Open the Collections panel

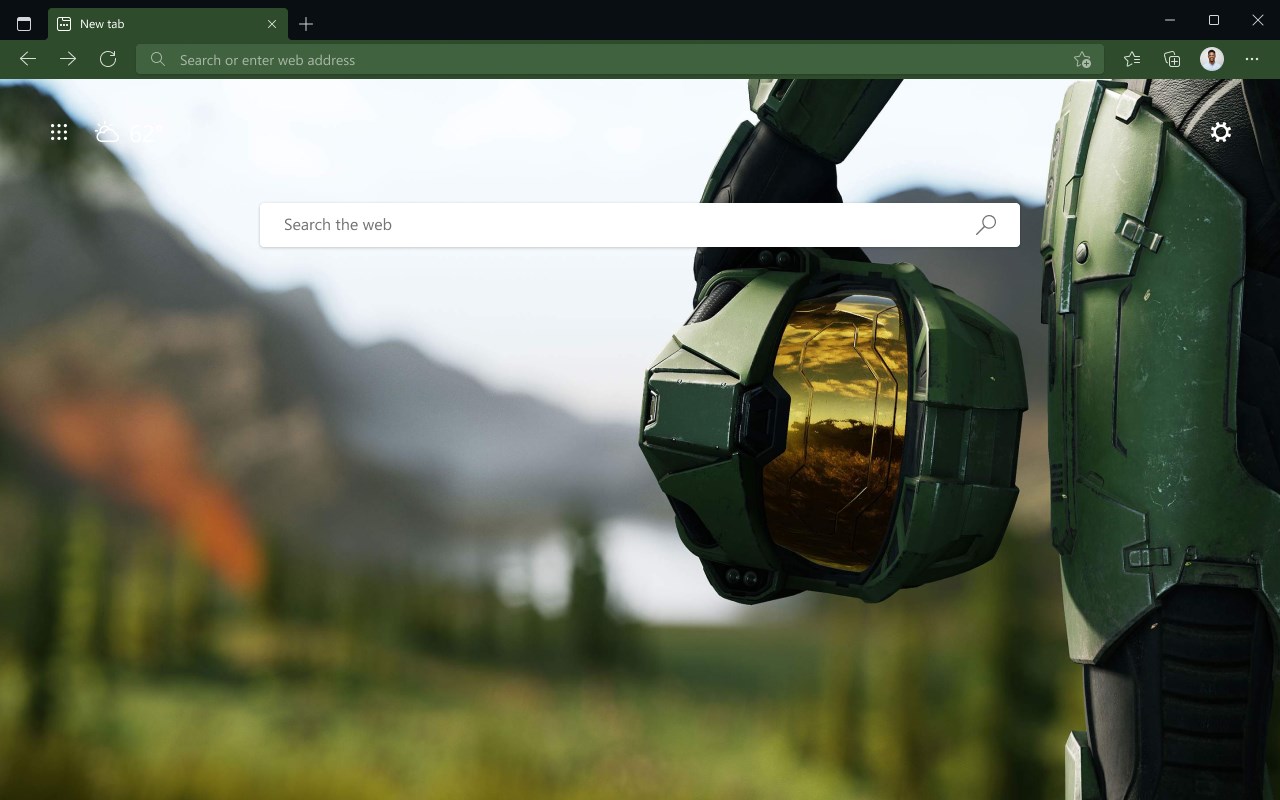tap(1172, 59)
